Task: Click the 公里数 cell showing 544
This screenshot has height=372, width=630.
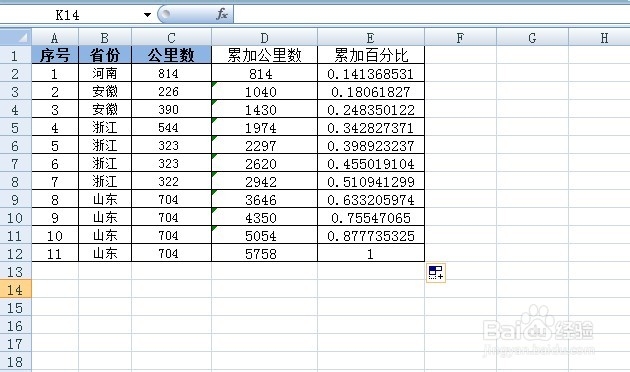Action: pyautogui.click(x=172, y=127)
